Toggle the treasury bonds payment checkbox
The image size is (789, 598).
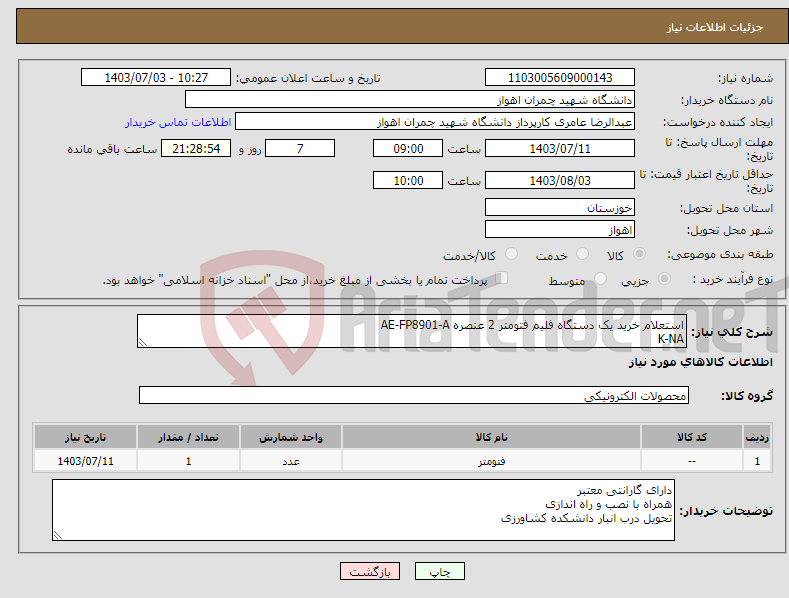click(x=502, y=278)
